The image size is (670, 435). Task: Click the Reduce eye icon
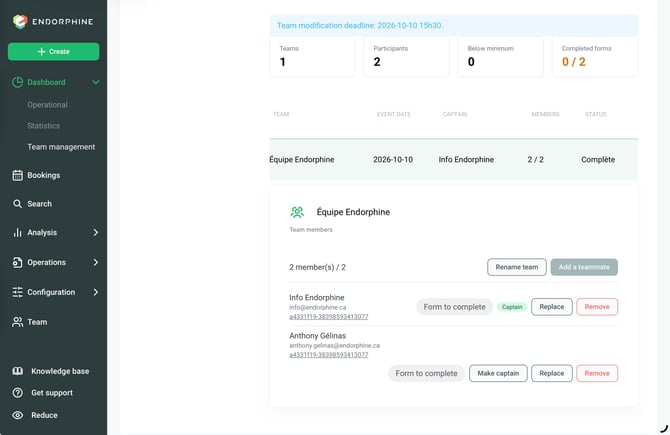(18, 415)
